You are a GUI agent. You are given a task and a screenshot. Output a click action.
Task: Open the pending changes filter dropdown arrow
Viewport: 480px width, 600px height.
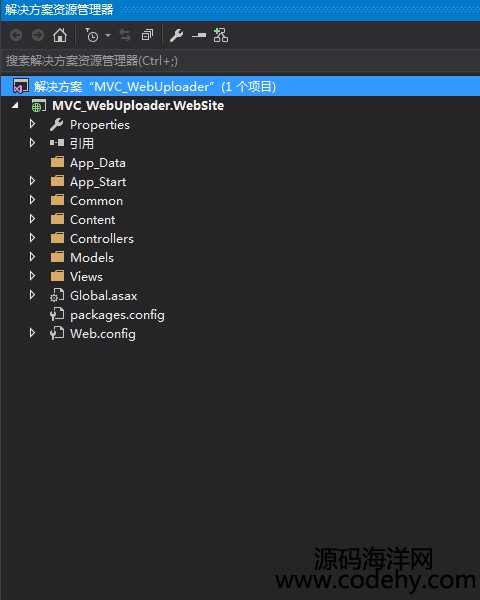[108, 35]
